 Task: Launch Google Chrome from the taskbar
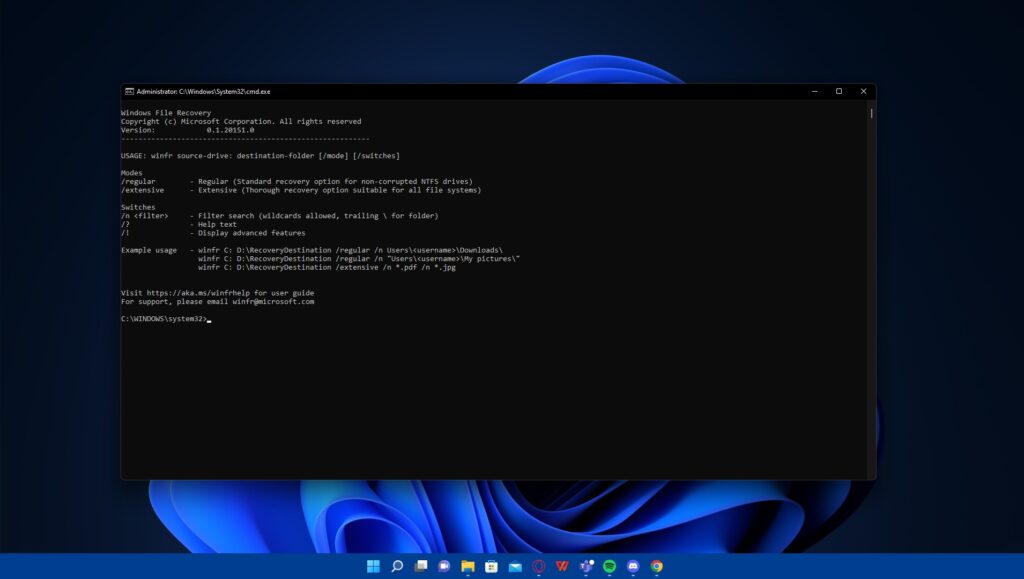[657, 566]
